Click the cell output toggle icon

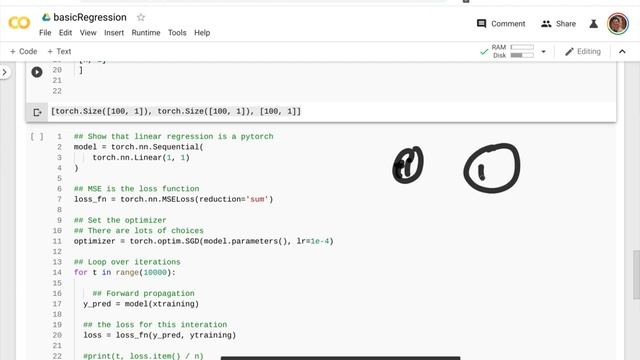pyautogui.click(x=37, y=112)
